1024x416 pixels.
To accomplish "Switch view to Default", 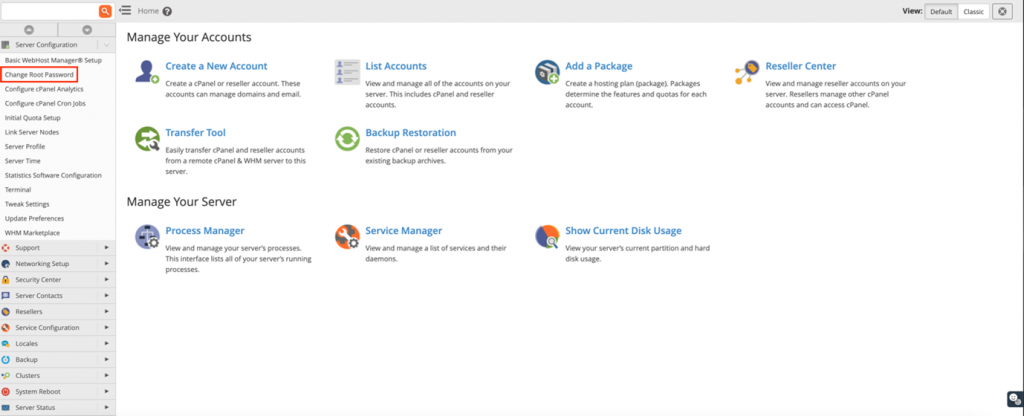I will (940, 11).
